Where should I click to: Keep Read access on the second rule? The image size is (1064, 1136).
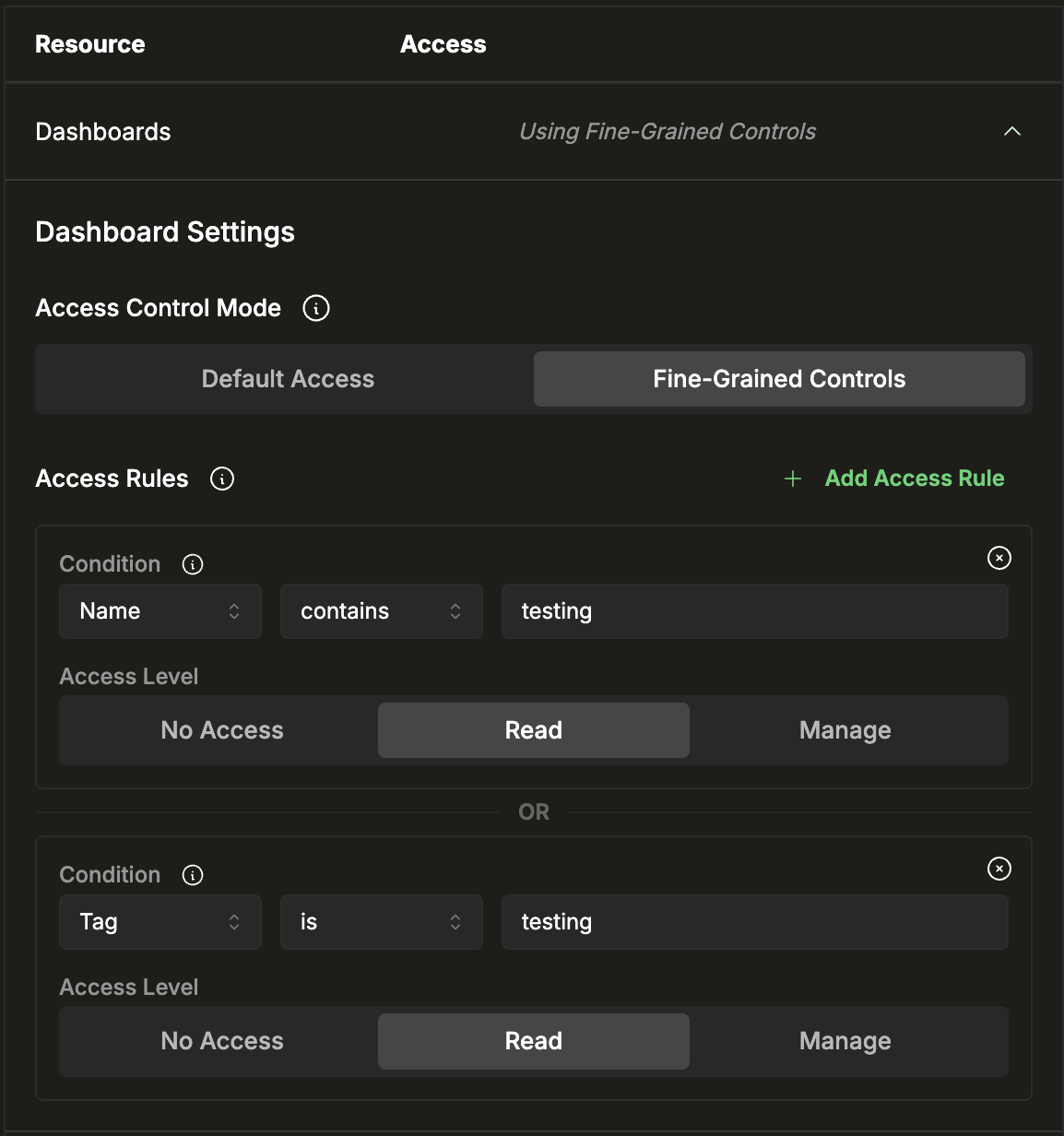tap(533, 1041)
